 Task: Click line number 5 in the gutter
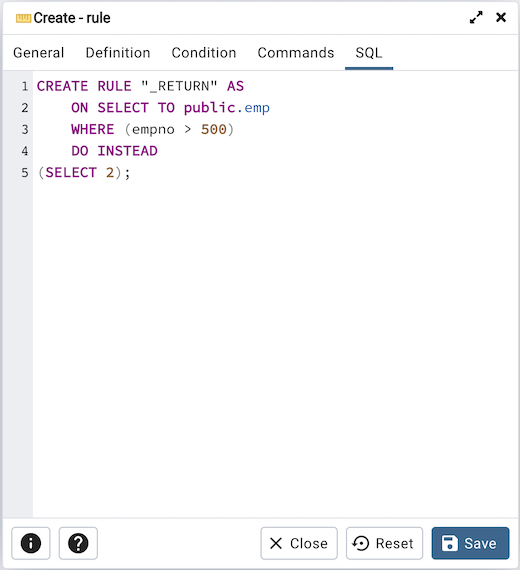click(x=25, y=172)
